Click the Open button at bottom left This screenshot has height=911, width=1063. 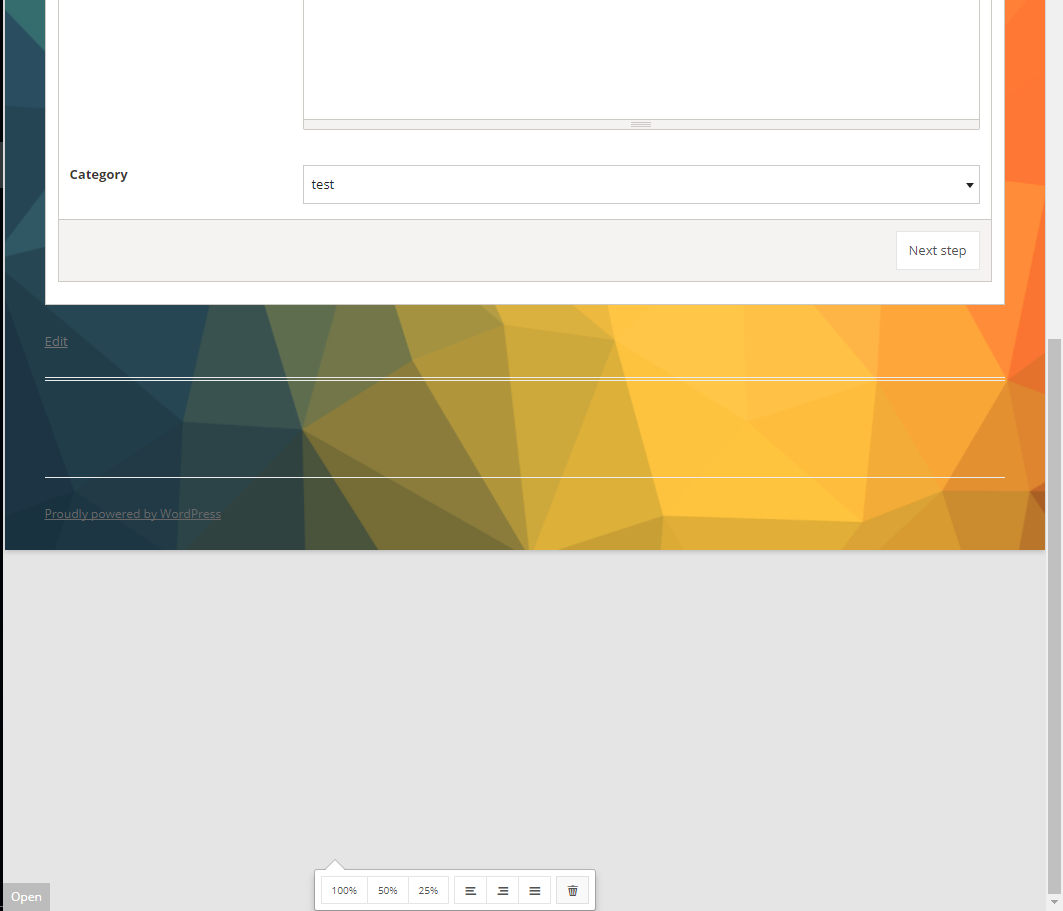tap(26, 897)
